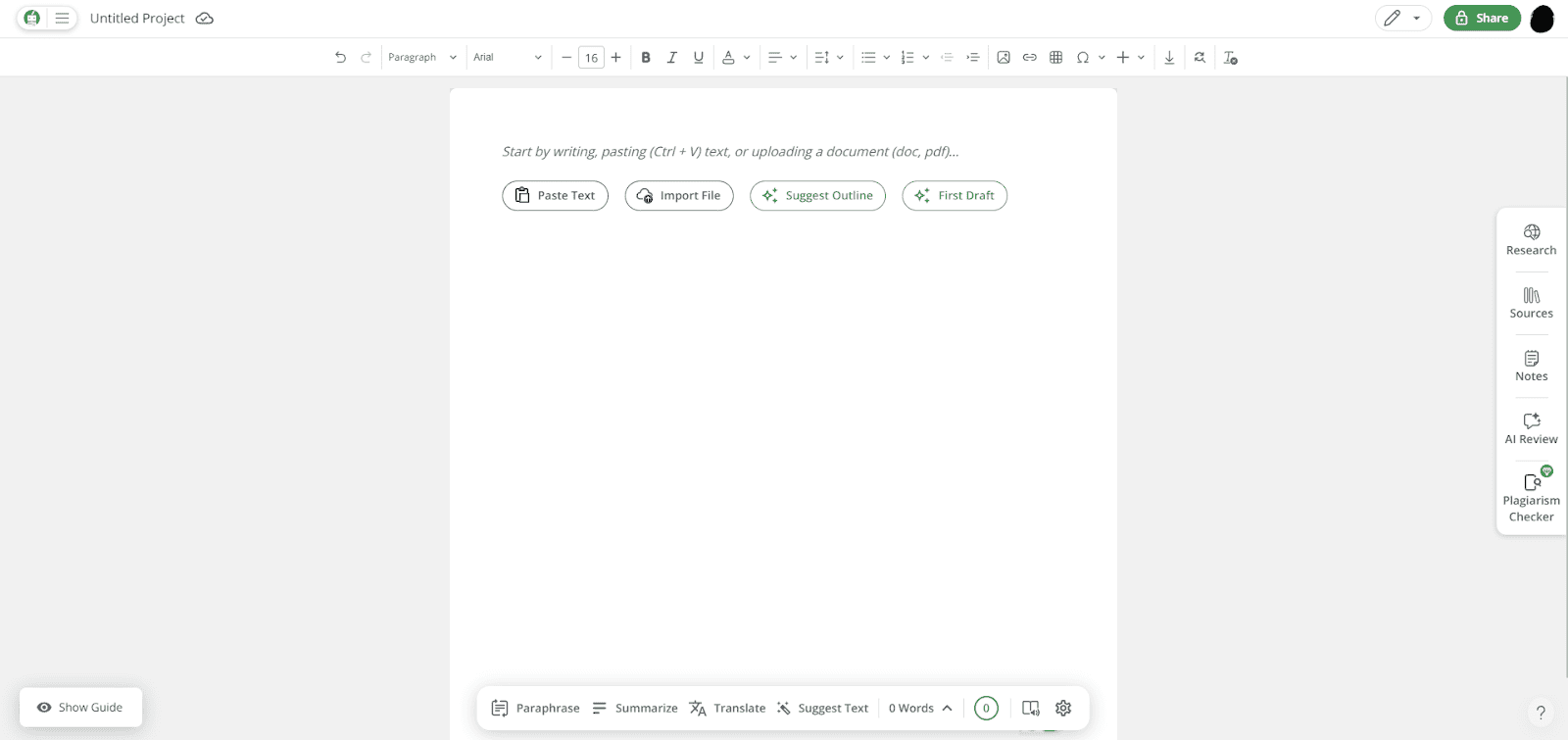The width and height of the screenshot is (1568, 740).
Task: Expand the 0 Words count chevron
Action: pos(947,708)
